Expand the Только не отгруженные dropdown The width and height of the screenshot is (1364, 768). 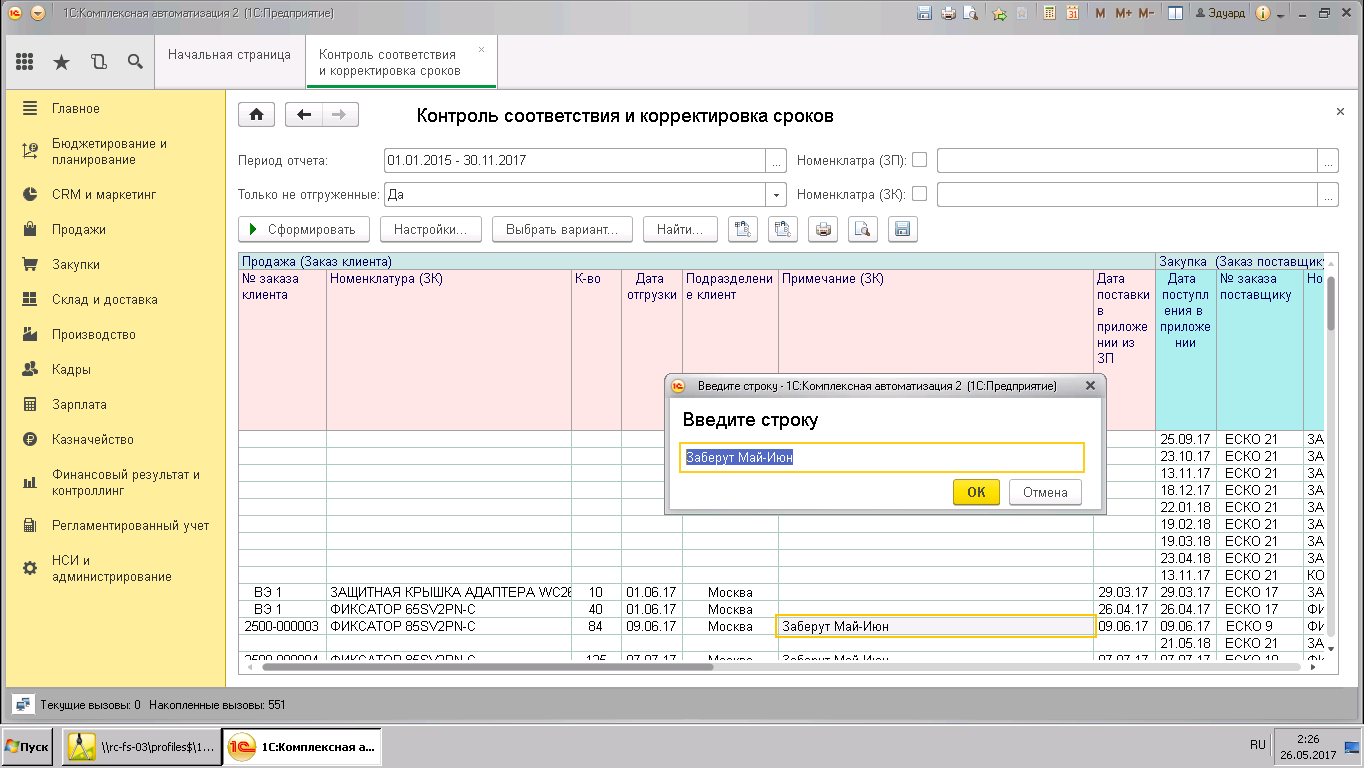click(776, 195)
